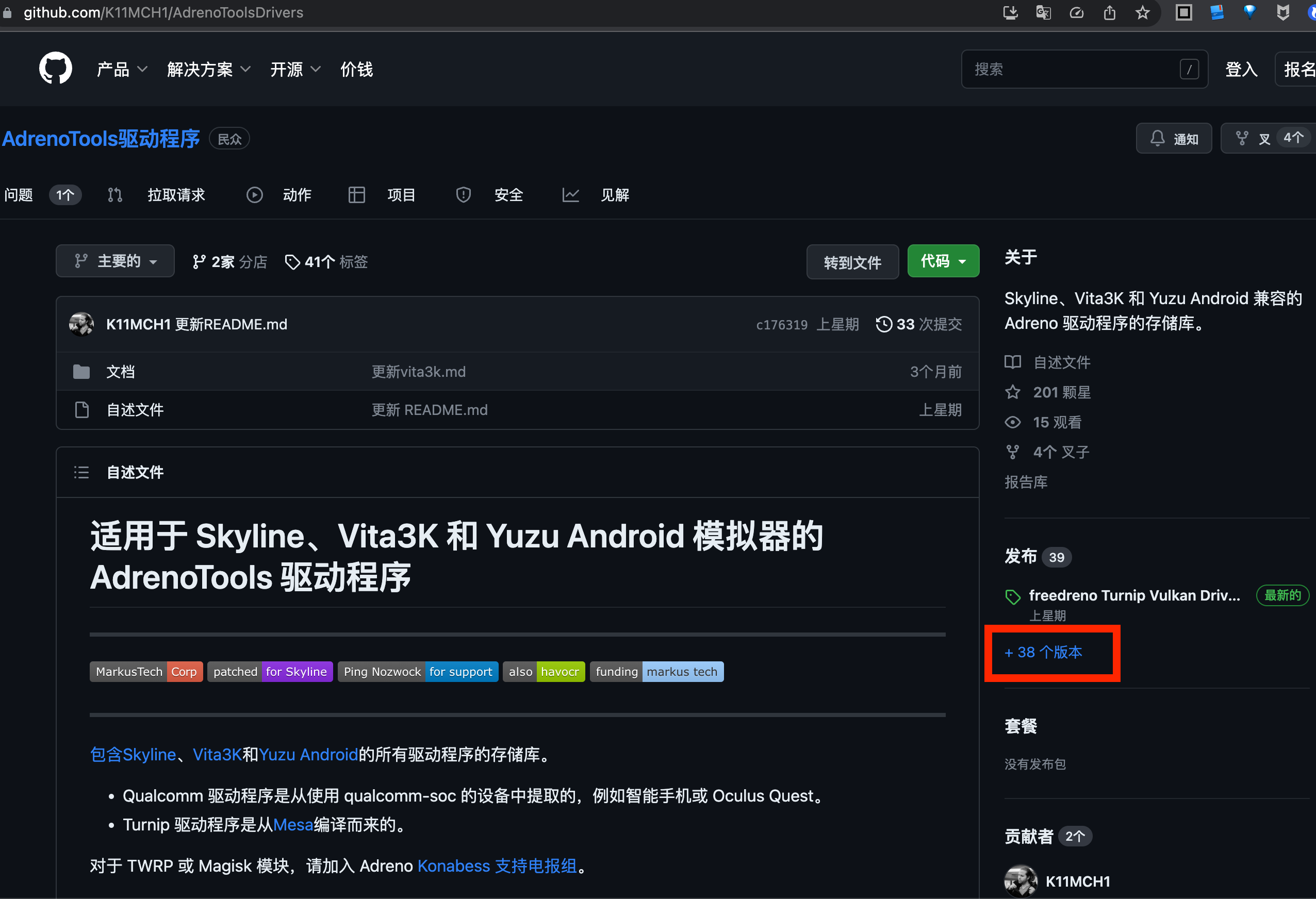Open K11MCH1 avatar next to commit
The image size is (1316, 899).
click(x=81, y=324)
